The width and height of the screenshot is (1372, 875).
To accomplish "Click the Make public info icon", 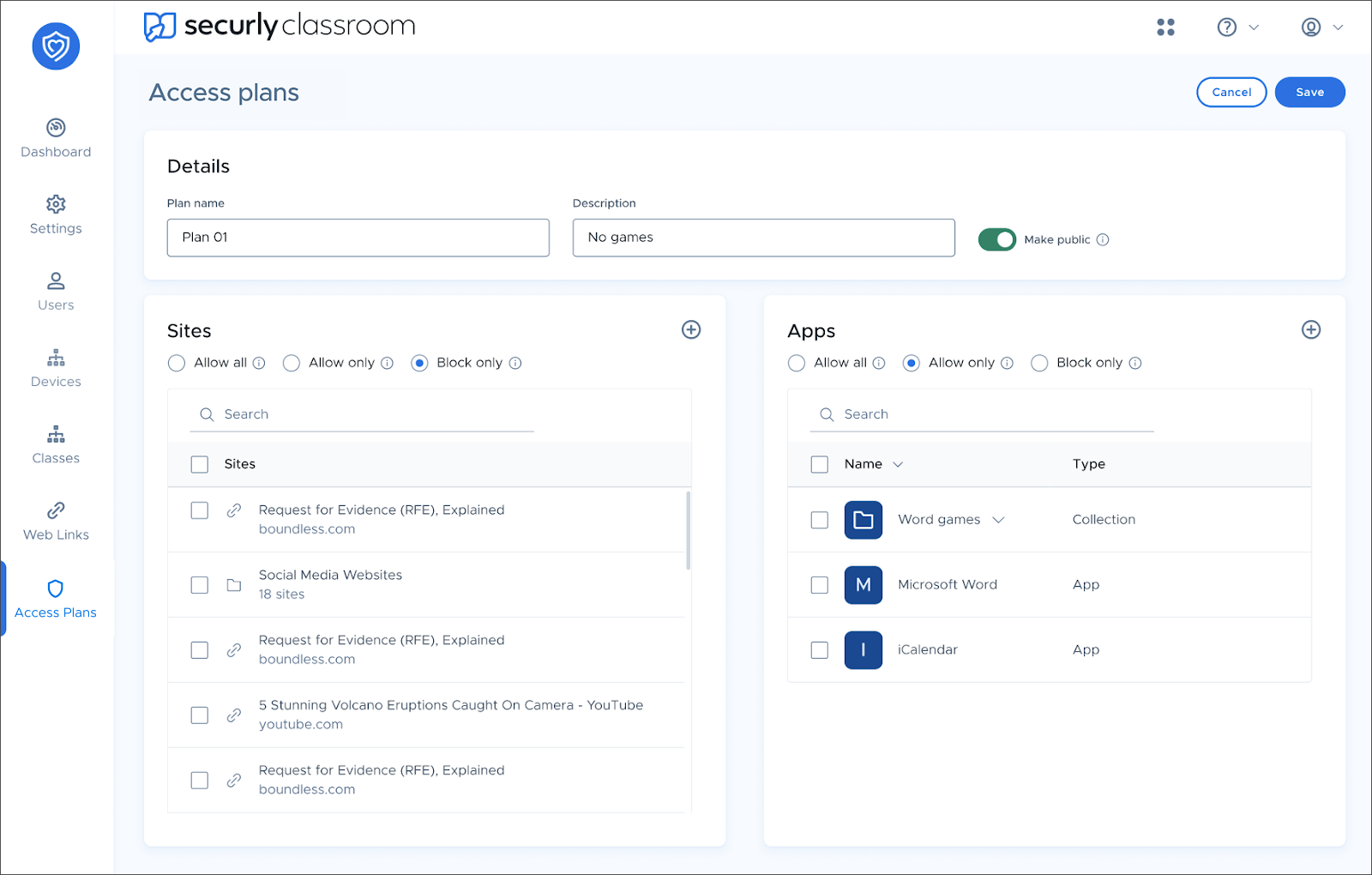I will point(1103,240).
